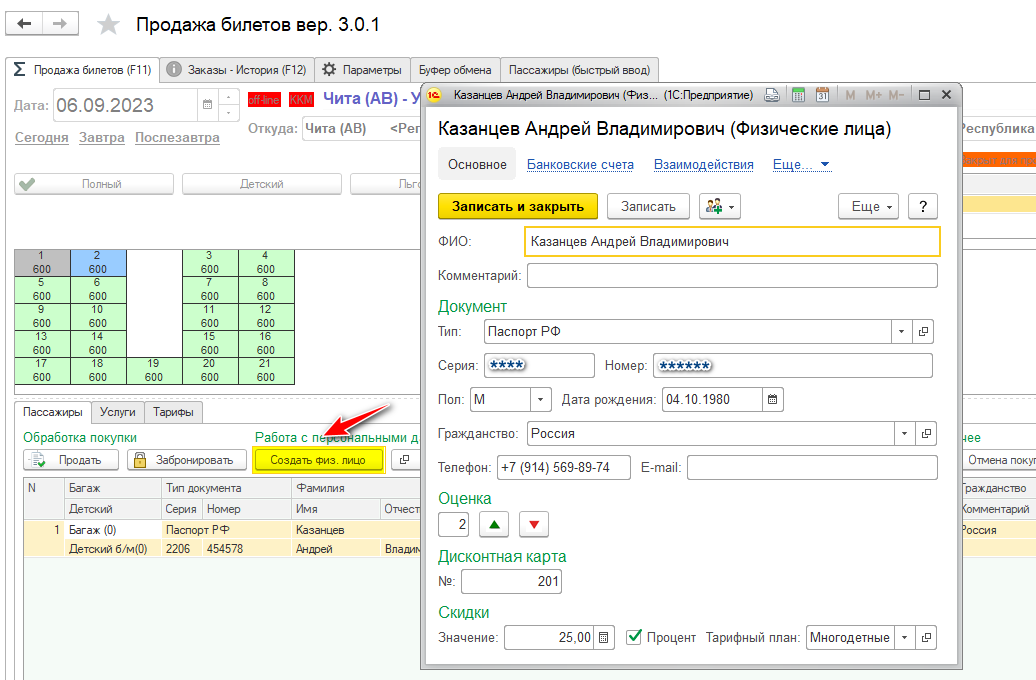This screenshot has height=680, width=1036.
Task: Switch to Заказы - История tab
Action: tap(237, 70)
